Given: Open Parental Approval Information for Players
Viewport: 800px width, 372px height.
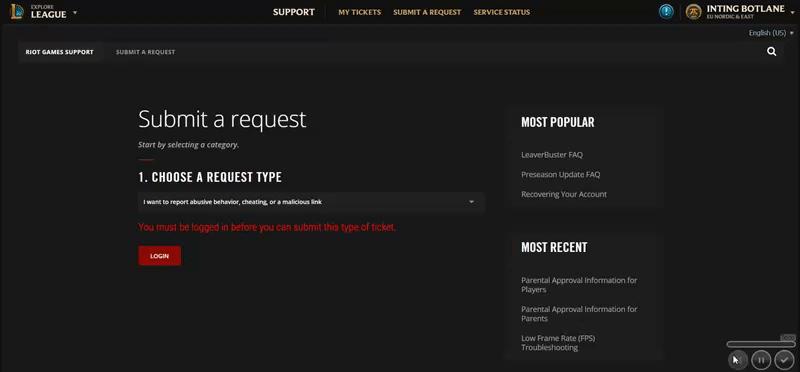Looking at the screenshot, I should point(579,285).
